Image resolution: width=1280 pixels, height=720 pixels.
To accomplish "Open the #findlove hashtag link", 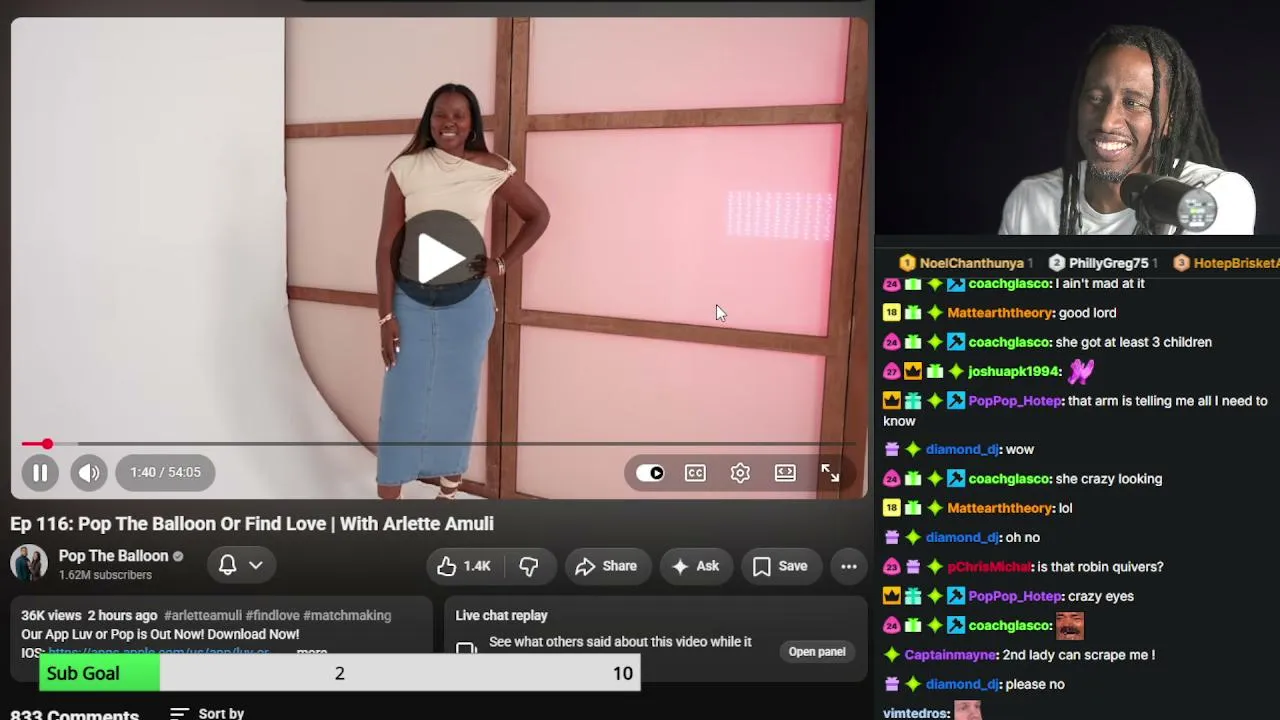I will [272, 615].
